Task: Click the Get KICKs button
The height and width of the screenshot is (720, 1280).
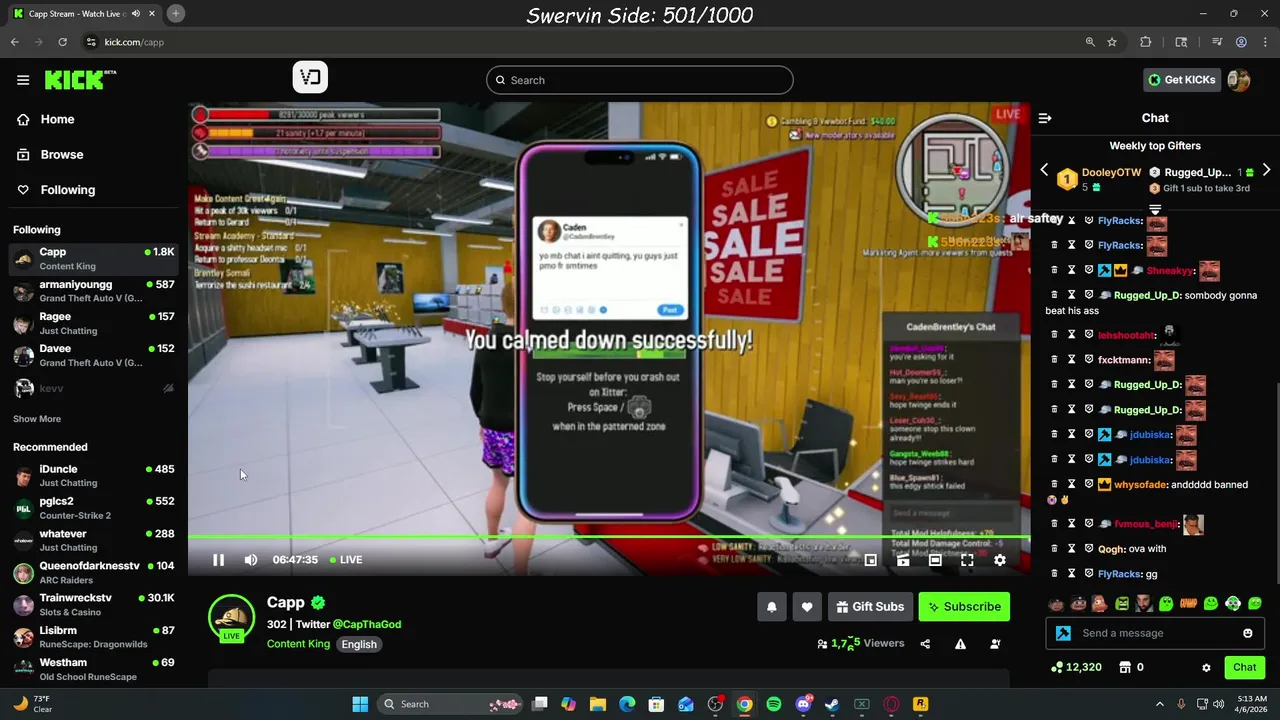Action: point(1182,80)
